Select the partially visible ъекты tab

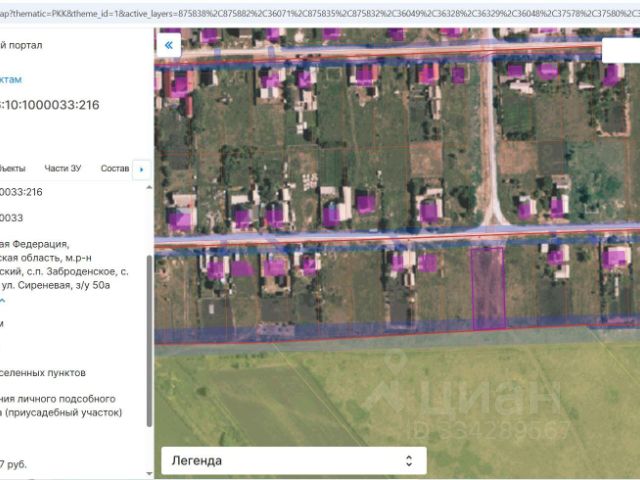click(x=13, y=168)
